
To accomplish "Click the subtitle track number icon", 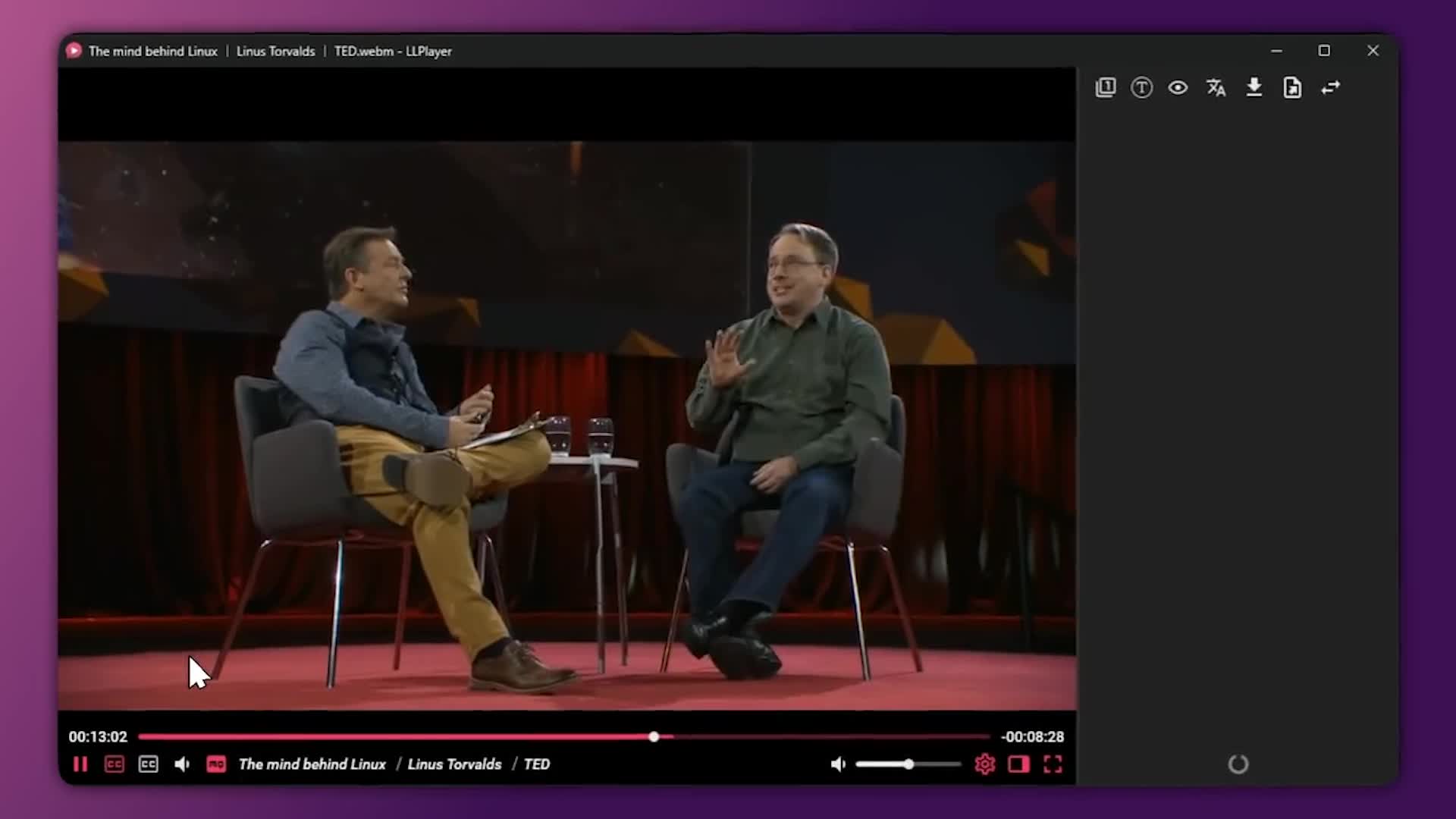I will click(1105, 87).
